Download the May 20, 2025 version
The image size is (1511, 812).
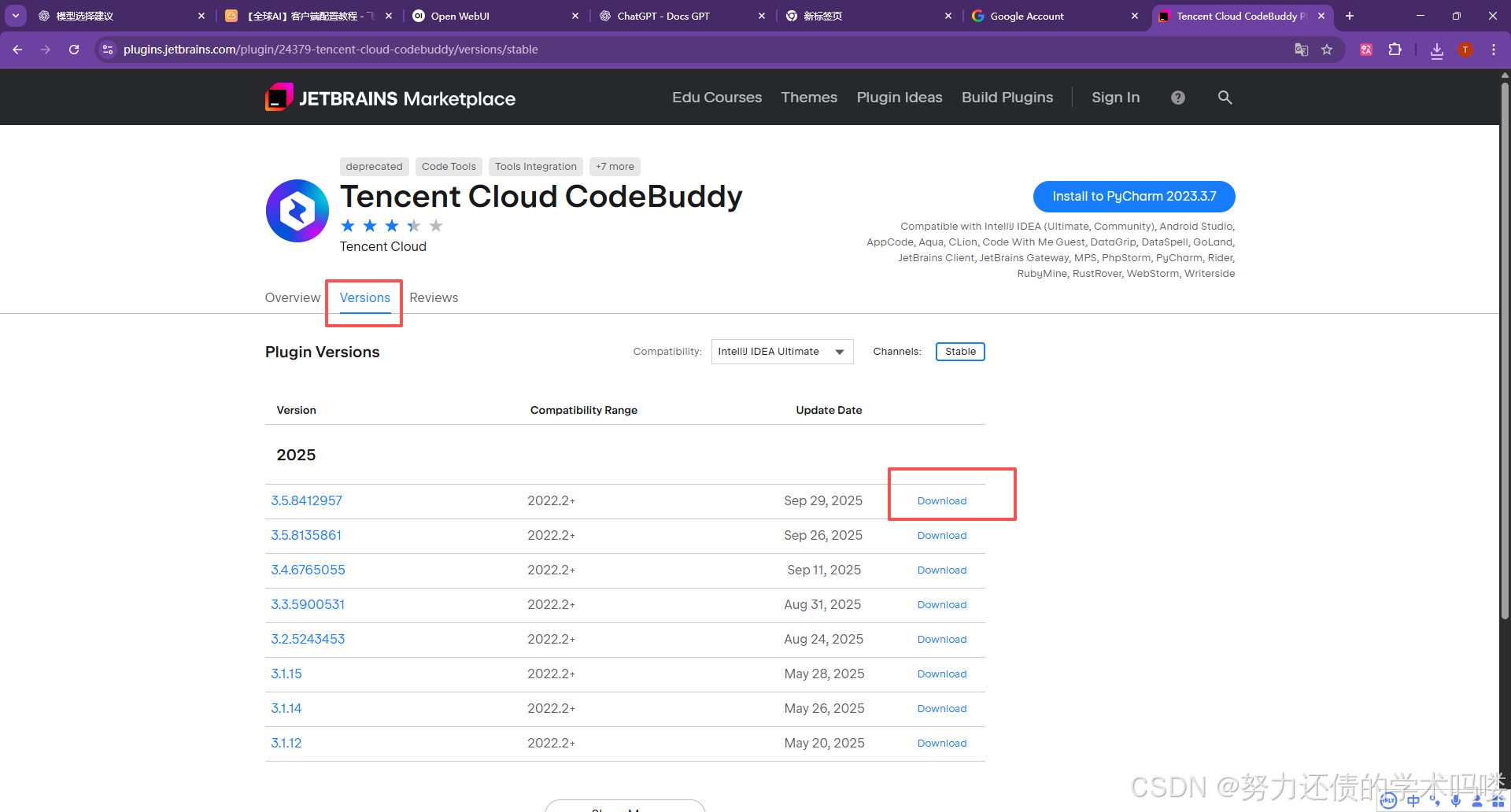tap(942, 744)
